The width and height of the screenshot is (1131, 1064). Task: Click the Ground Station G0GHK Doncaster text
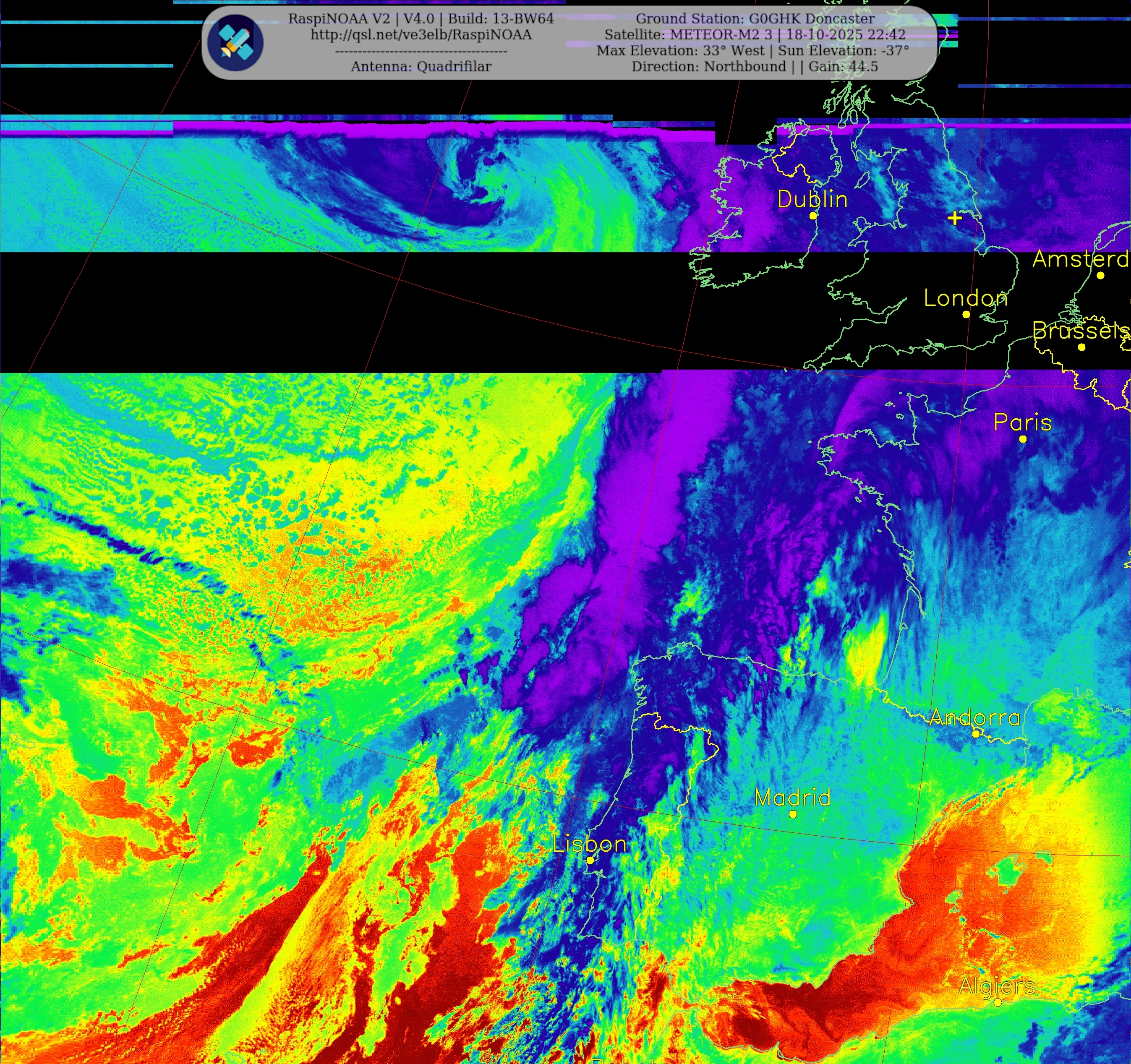[x=755, y=19]
